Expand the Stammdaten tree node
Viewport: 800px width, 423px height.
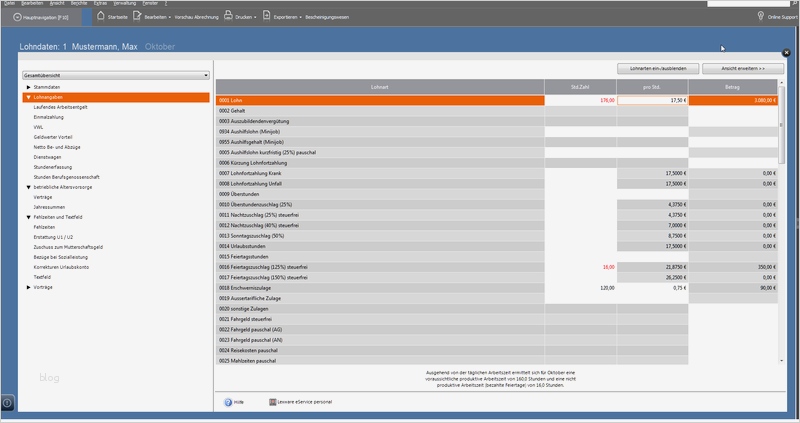click(x=29, y=87)
